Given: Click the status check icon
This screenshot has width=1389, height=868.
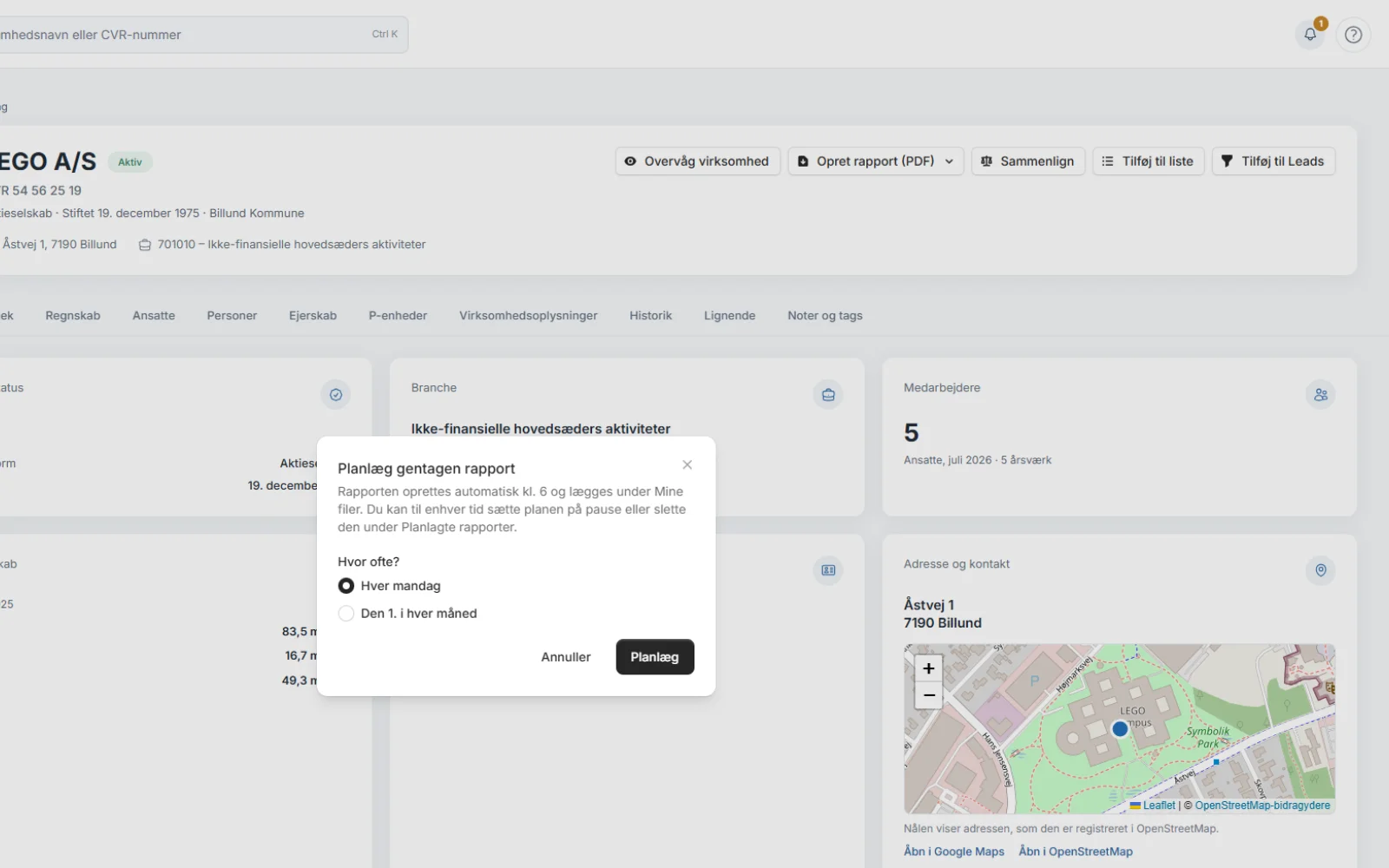Looking at the screenshot, I should [x=336, y=395].
